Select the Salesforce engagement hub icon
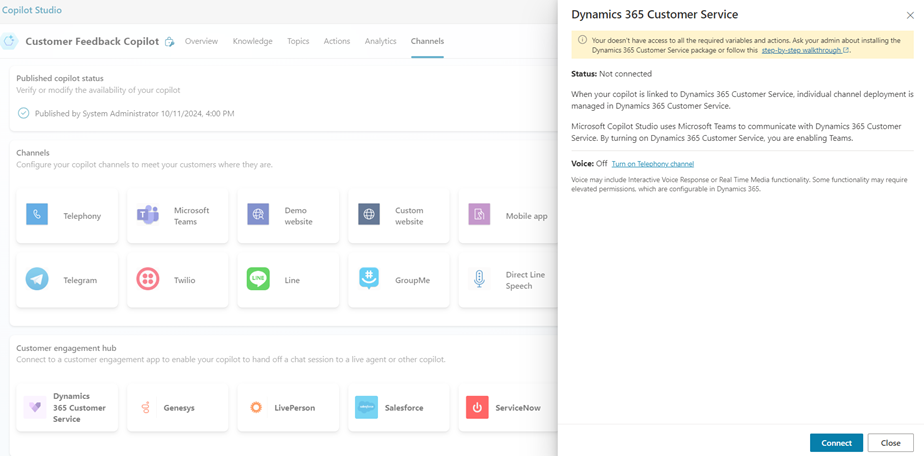Screen dimensions: 924x456 click(x=367, y=407)
